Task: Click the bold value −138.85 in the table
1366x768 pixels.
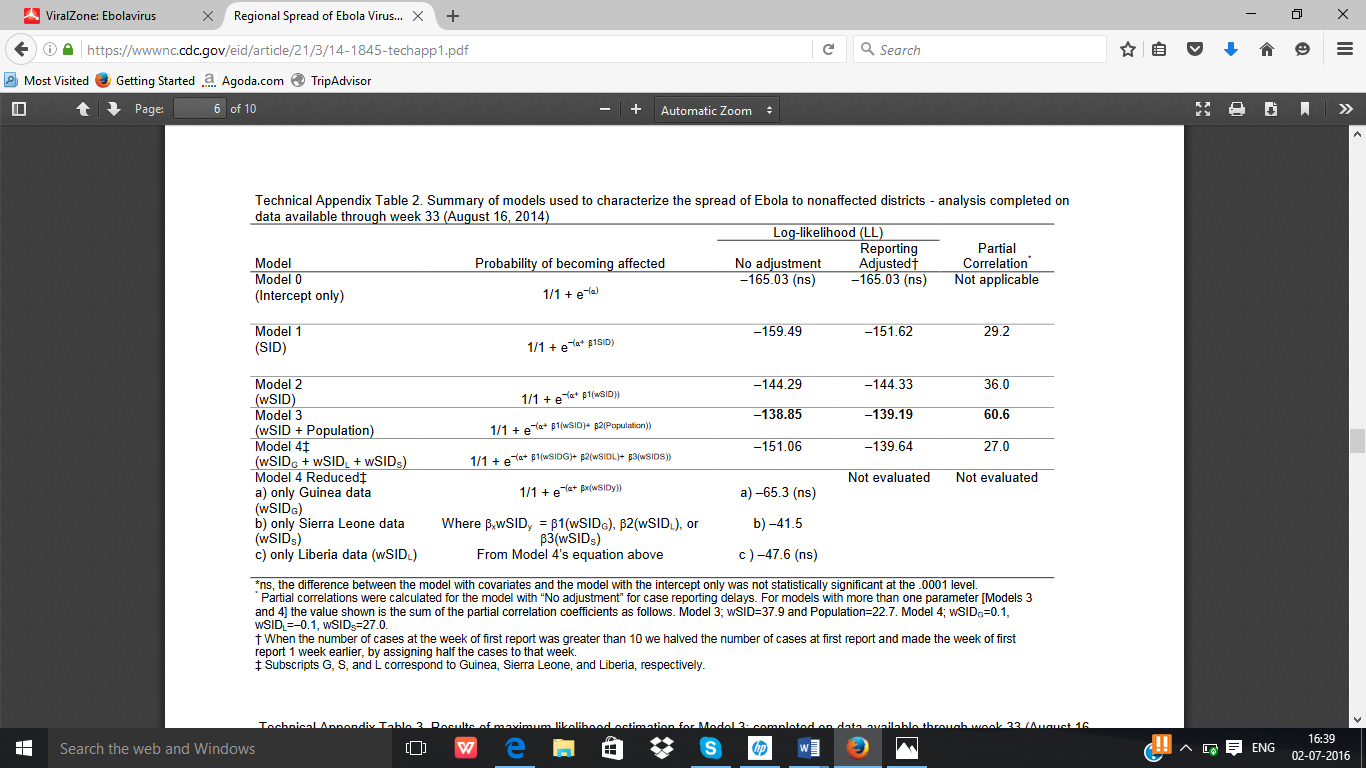Action: tap(777, 414)
